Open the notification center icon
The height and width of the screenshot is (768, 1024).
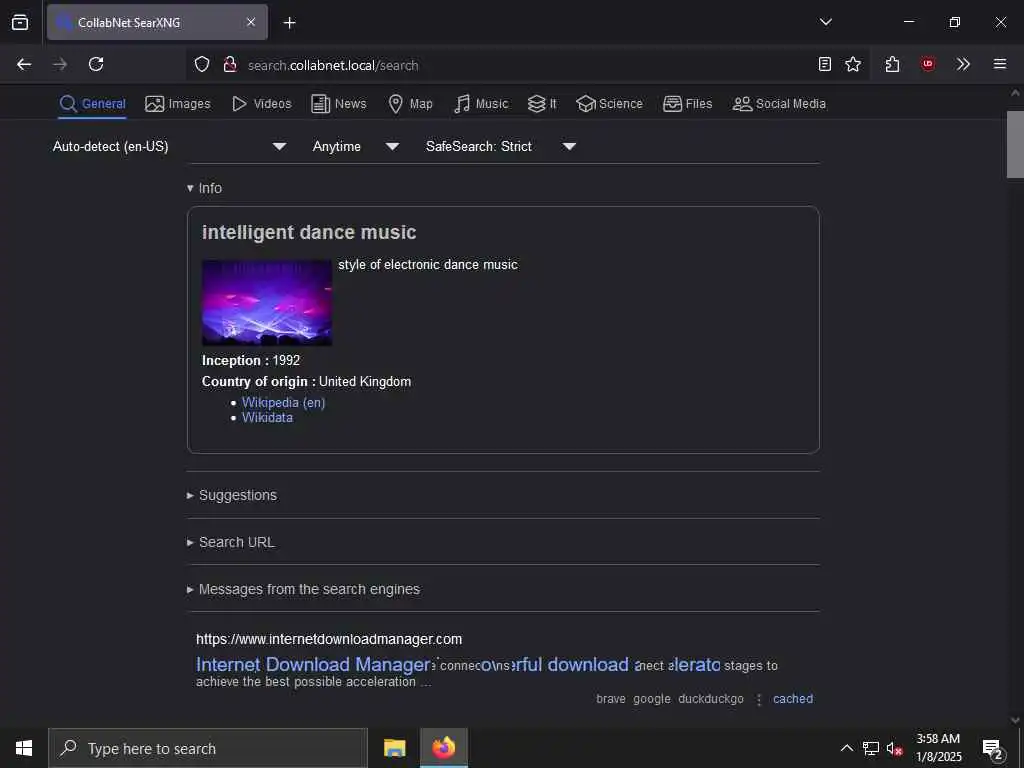pos(993,748)
